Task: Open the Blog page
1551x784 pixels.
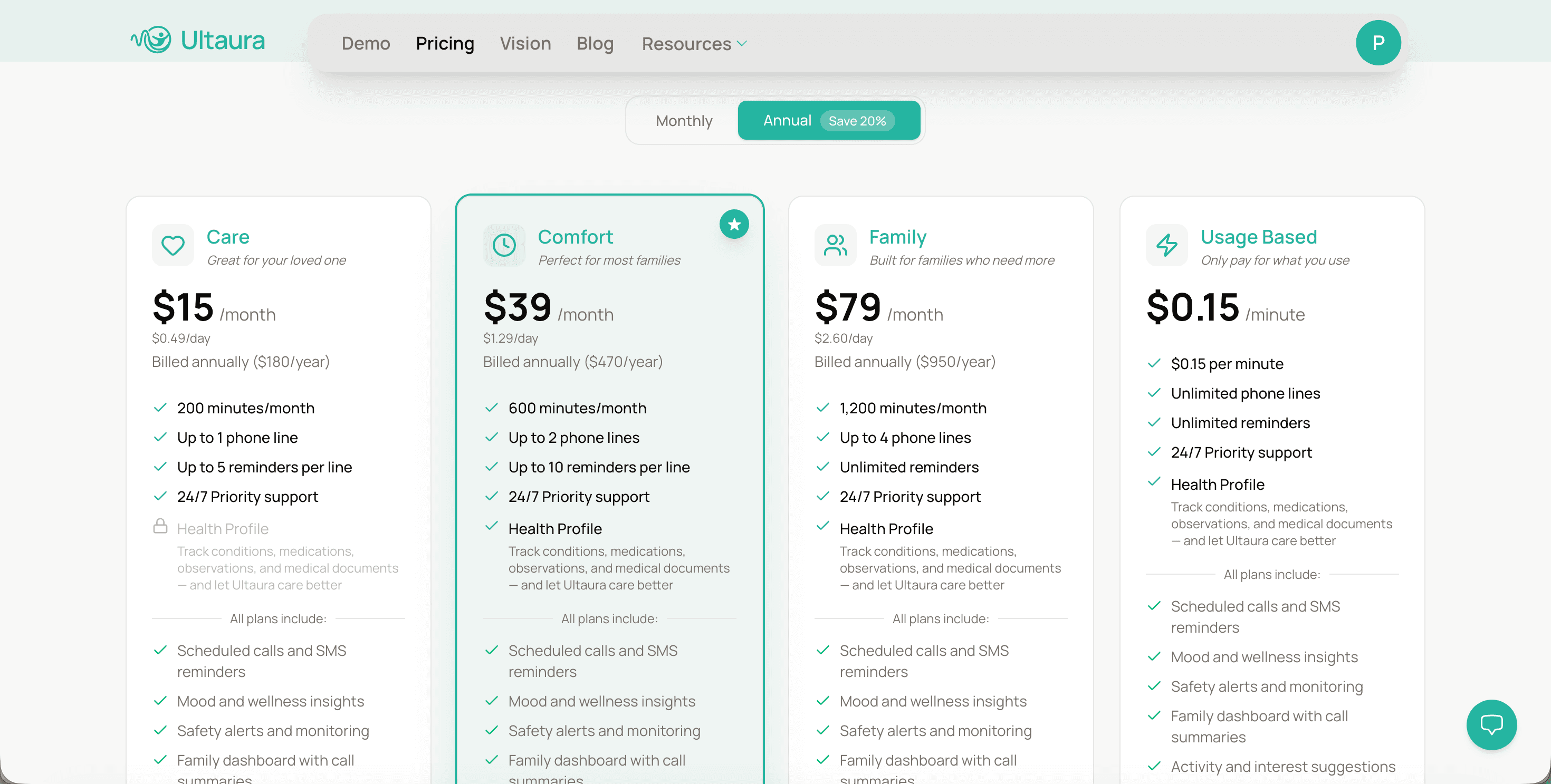Action: point(595,43)
